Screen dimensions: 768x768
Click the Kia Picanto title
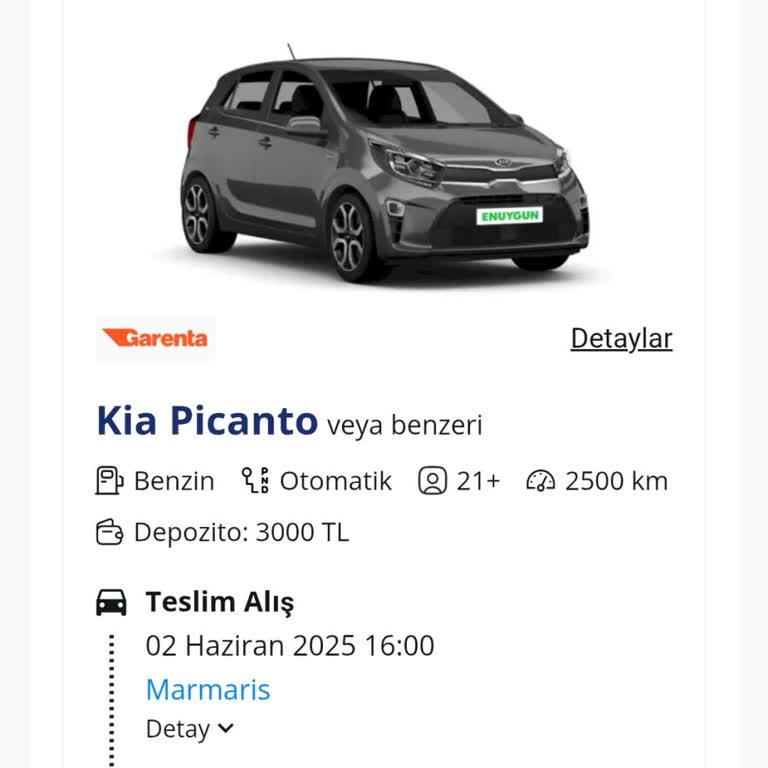pyautogui.click(x=207, y=421)
